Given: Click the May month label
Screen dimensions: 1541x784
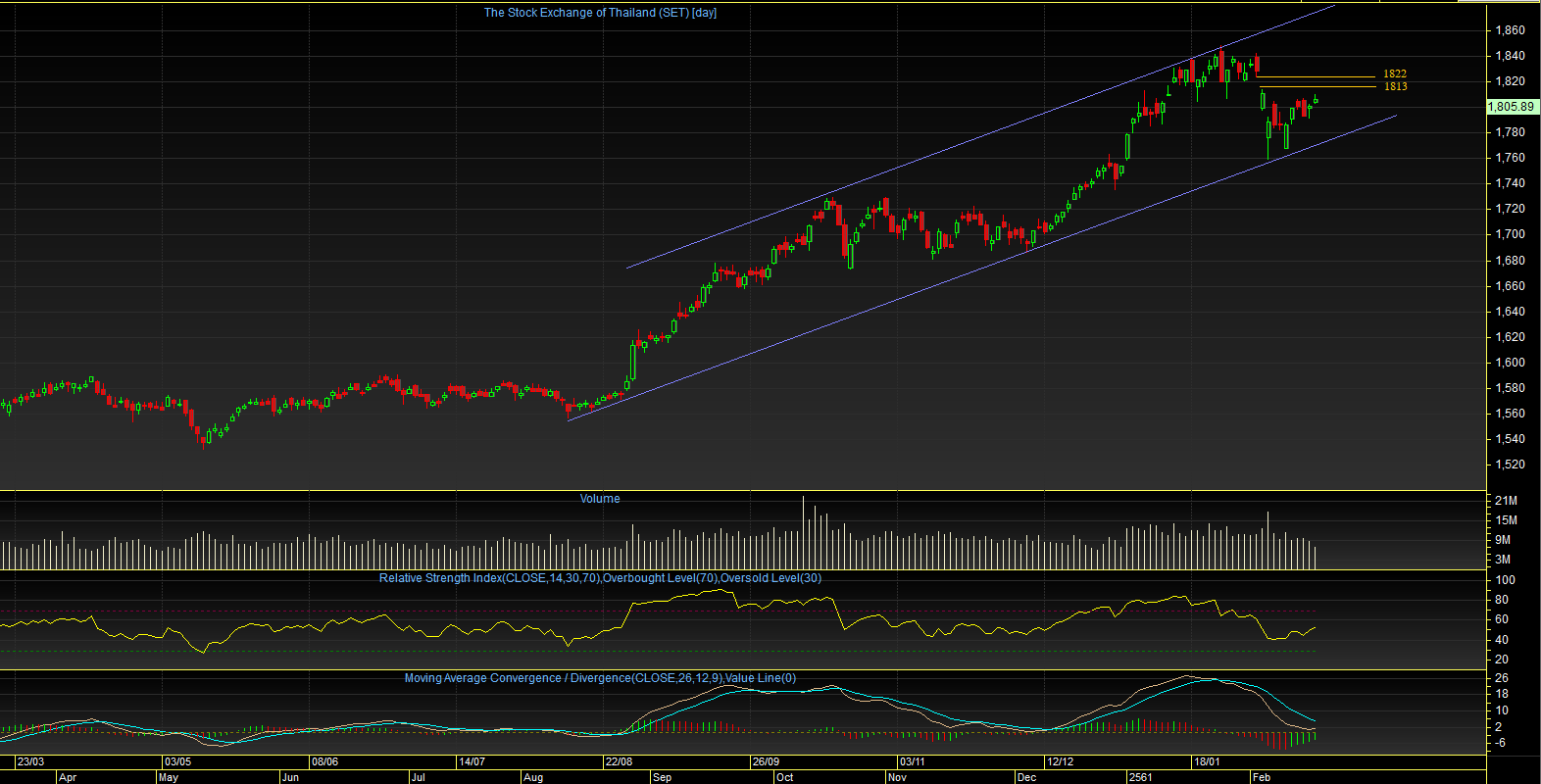Looking at the screenshot, I should click(169, 777).
